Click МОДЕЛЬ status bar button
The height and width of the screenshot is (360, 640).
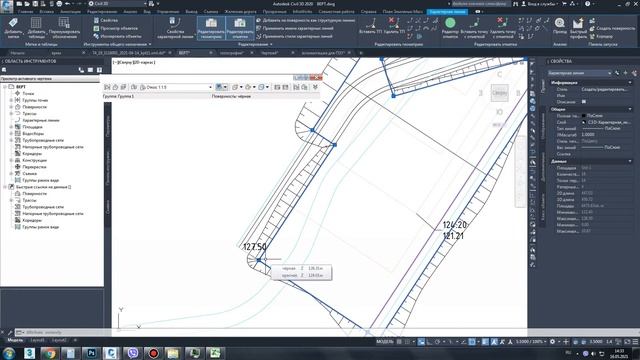(384, 341)
